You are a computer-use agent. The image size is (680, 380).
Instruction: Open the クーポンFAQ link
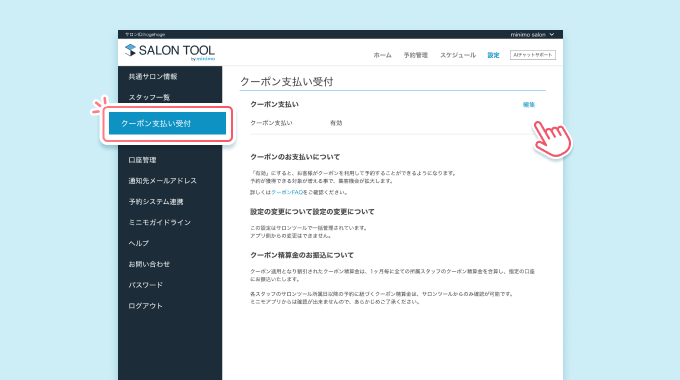click(x=287, y=192)
